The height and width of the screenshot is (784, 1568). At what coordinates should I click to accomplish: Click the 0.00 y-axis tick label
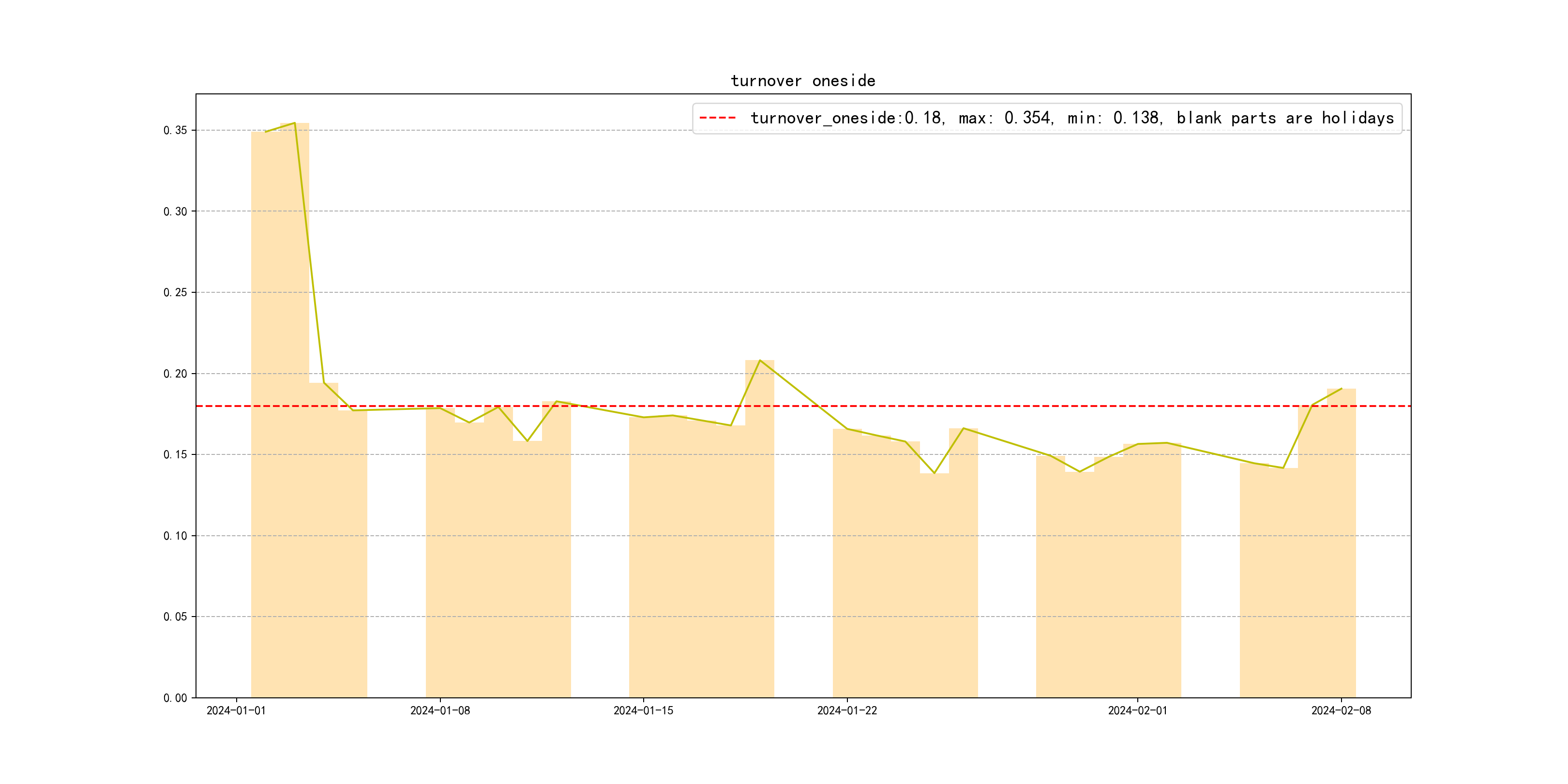[175, 697]
